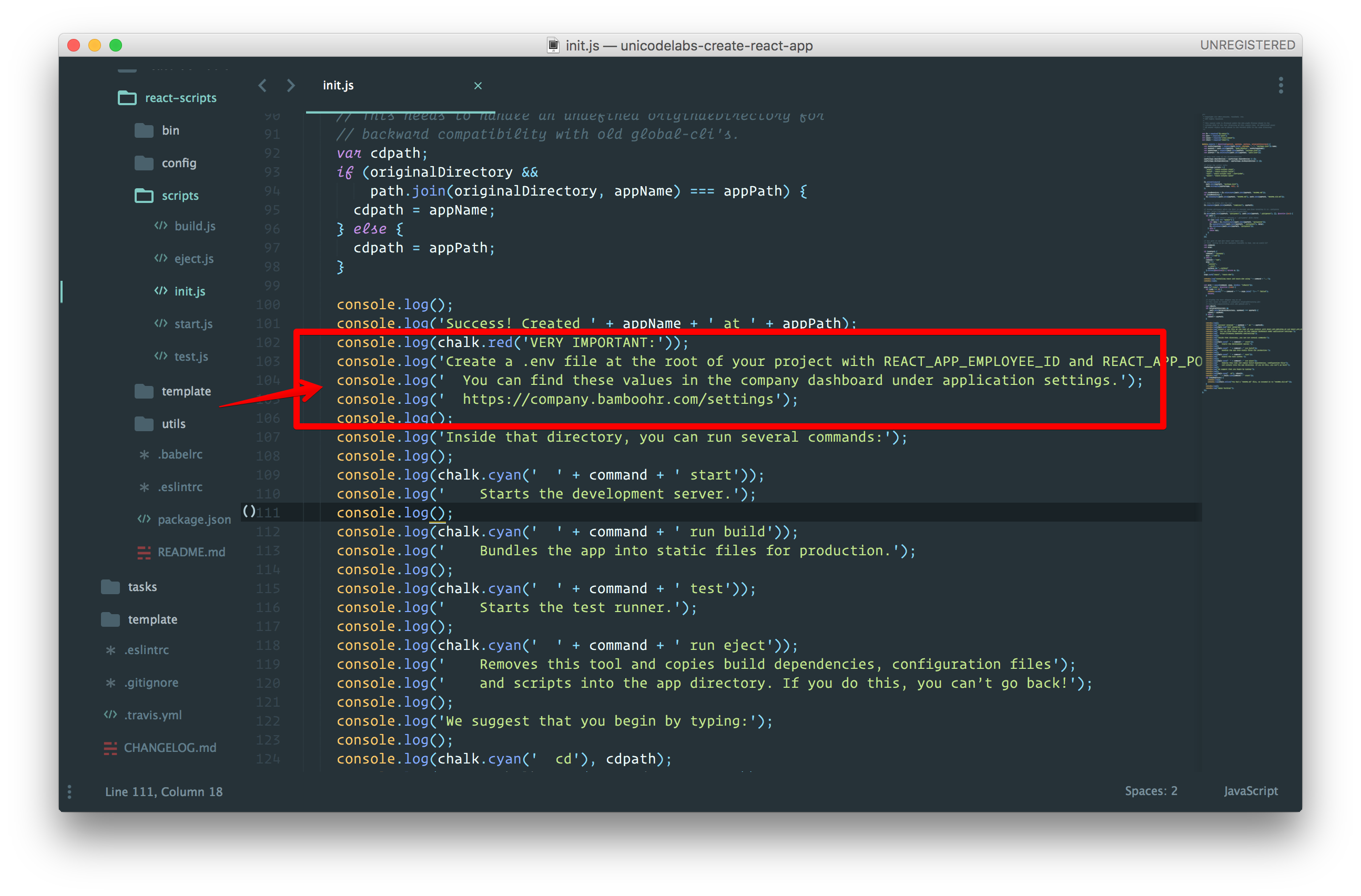Viewport: 1361px width, 896px height.
Task: Click the back navigation arrow icon
Action: tap(262, 86)
